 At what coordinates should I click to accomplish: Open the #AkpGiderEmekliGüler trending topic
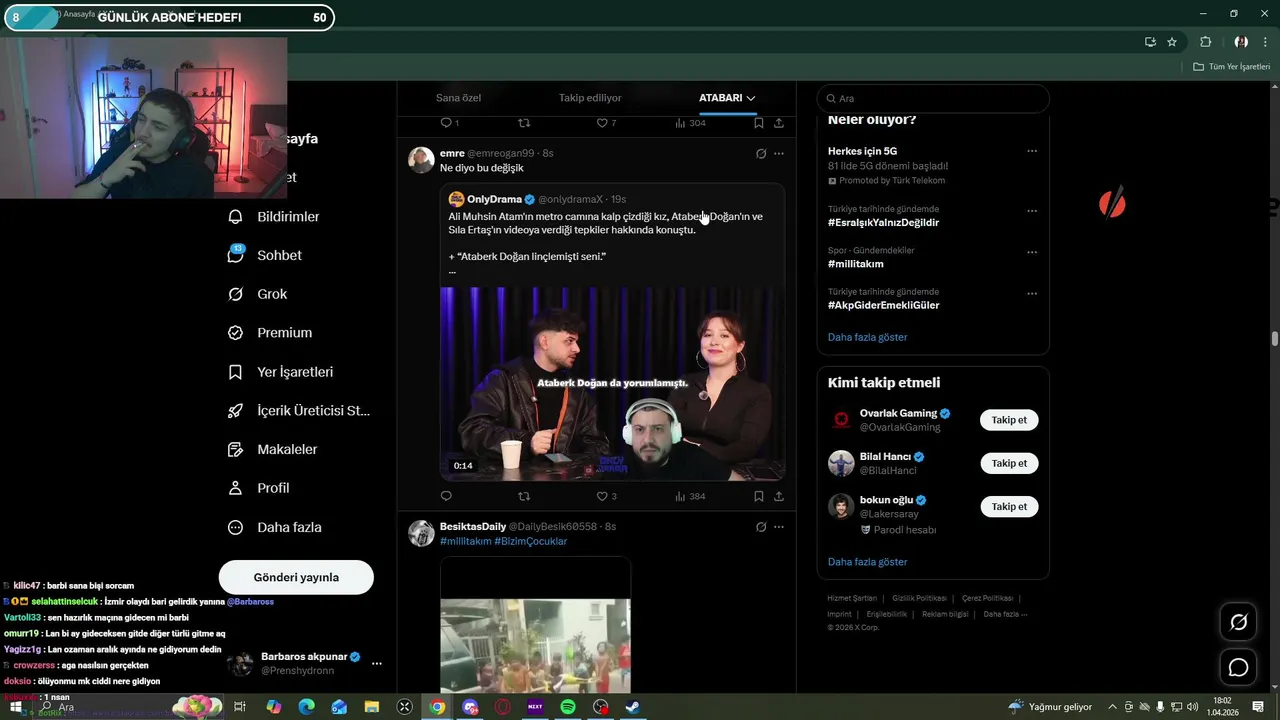coord(883,305)
